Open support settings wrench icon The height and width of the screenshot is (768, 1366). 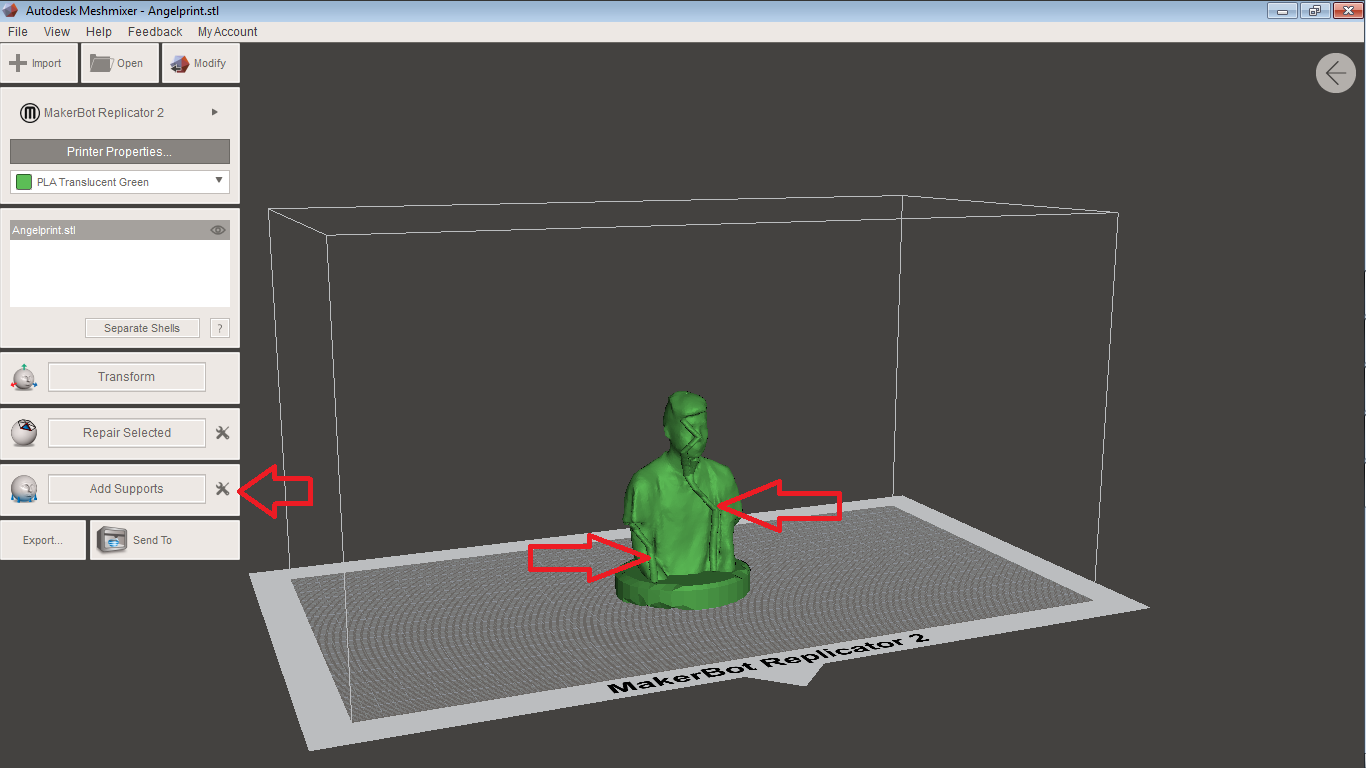coord(223,489)
